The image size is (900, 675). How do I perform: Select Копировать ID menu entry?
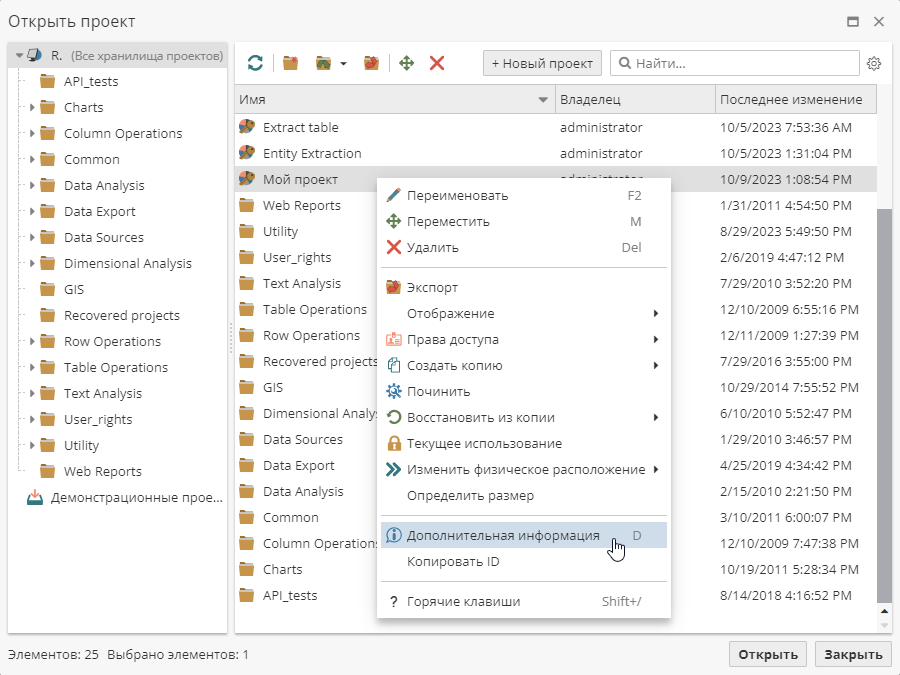pos(523,561)
